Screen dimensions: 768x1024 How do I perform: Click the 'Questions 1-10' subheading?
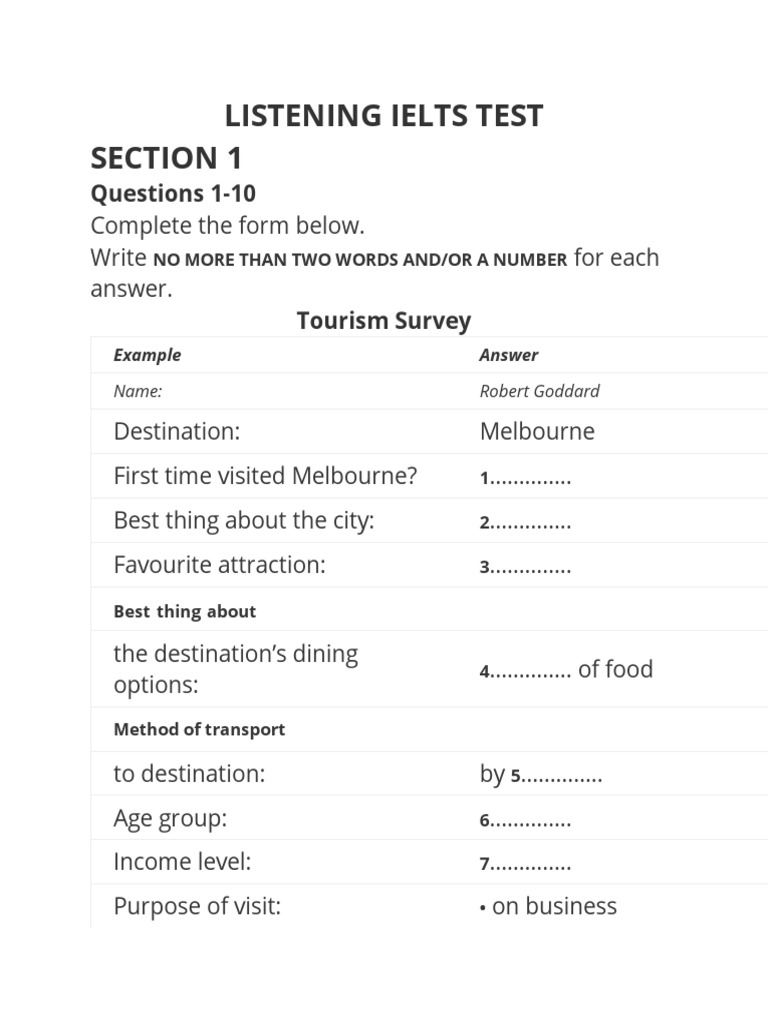(173, 193)
